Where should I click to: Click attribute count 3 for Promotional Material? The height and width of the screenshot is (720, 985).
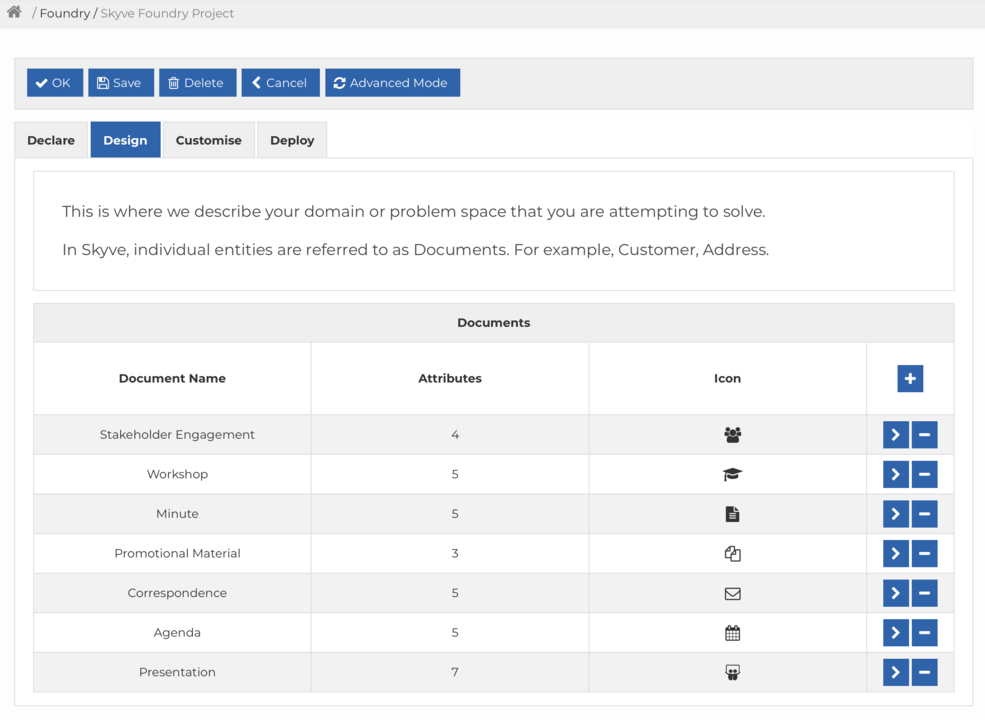pos(455,554)
